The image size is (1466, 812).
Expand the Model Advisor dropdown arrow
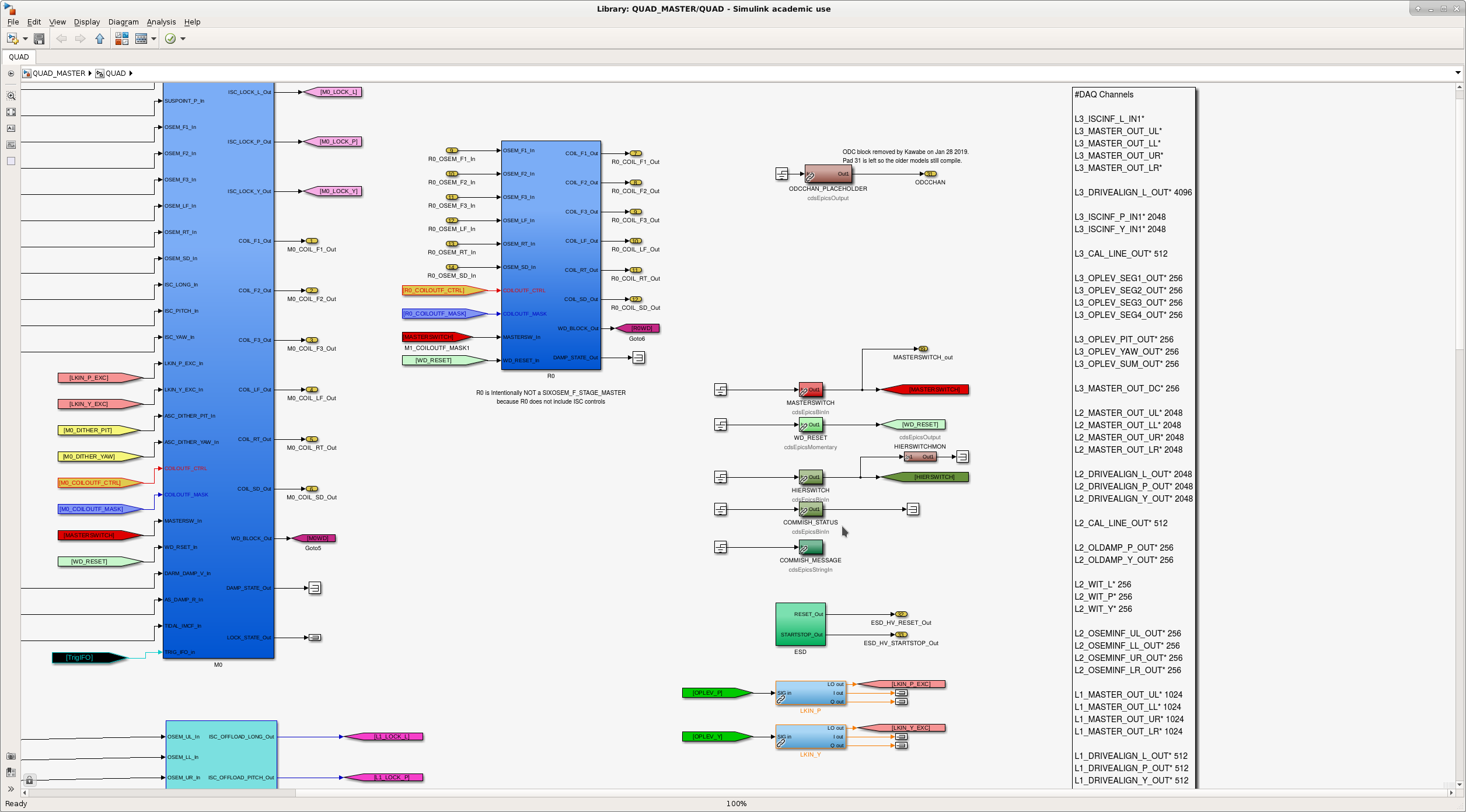pyautogui.click(x=183, y=39)
